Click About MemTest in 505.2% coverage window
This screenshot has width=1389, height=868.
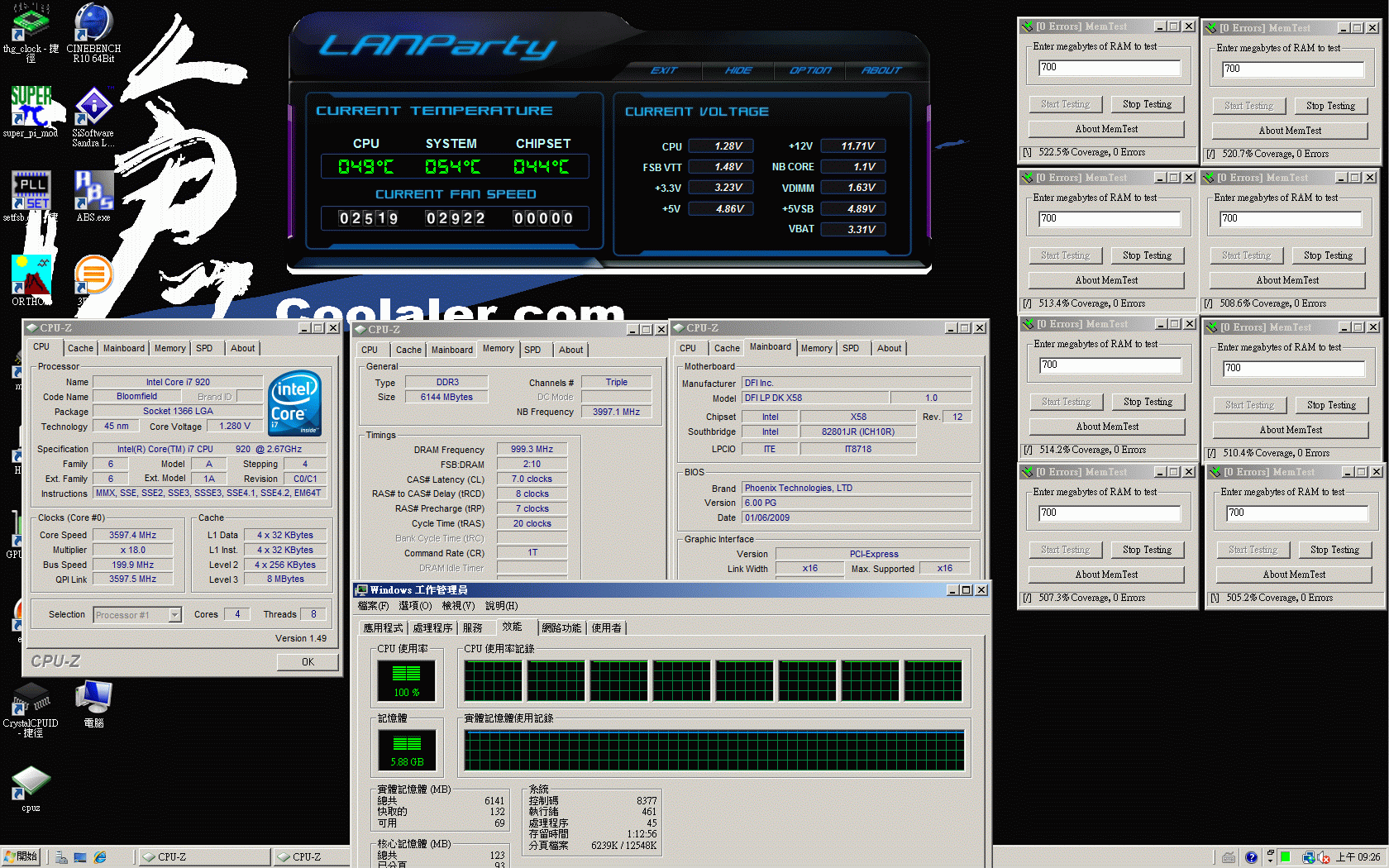click(x=1294, y=575)
